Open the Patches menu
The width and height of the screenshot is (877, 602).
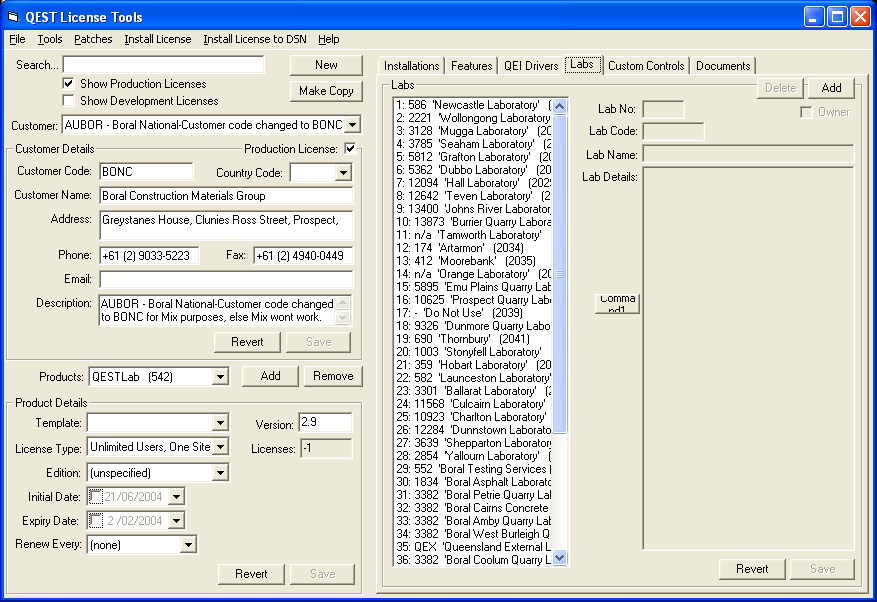pyautogui.click(x=93, y=39)
